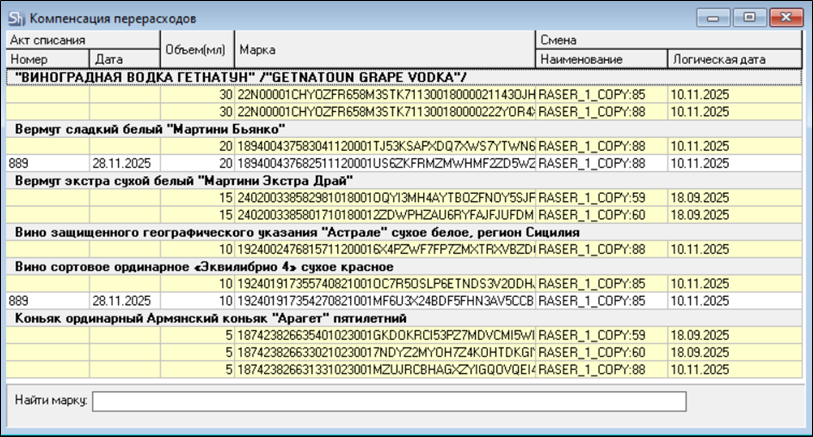
Task: Click the Марка column header
Action: (x=385, y=49)
